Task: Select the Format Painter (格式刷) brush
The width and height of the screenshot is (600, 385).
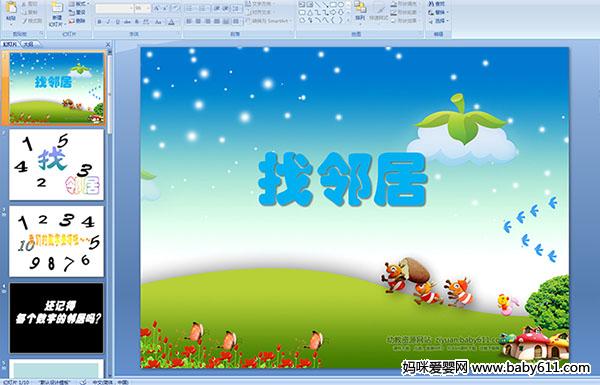Action: (x=24, y=21)
